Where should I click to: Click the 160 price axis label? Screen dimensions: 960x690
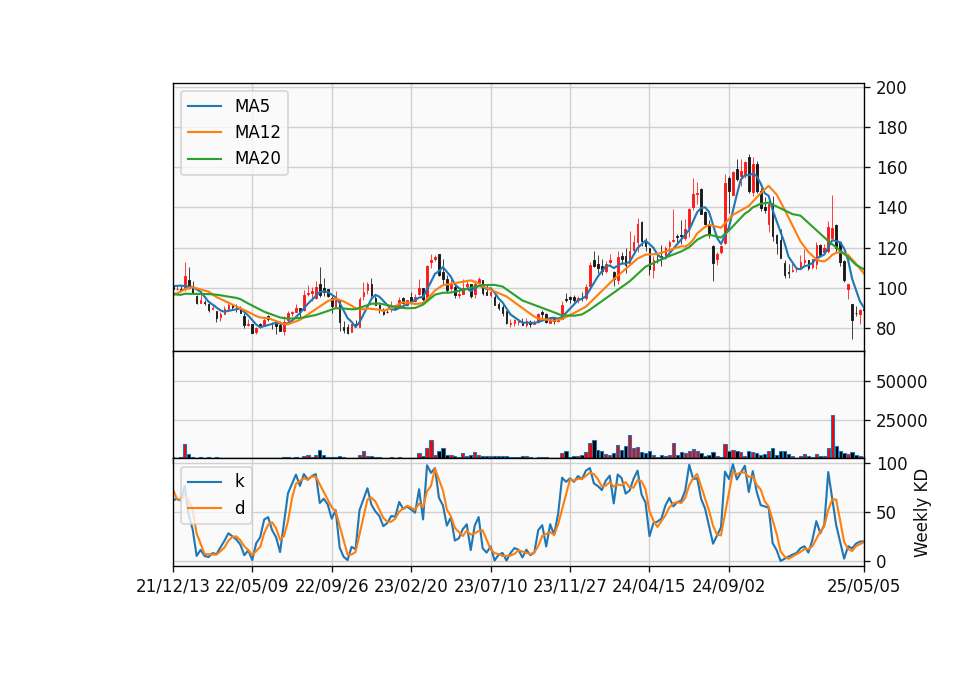(x=891, y=168)
